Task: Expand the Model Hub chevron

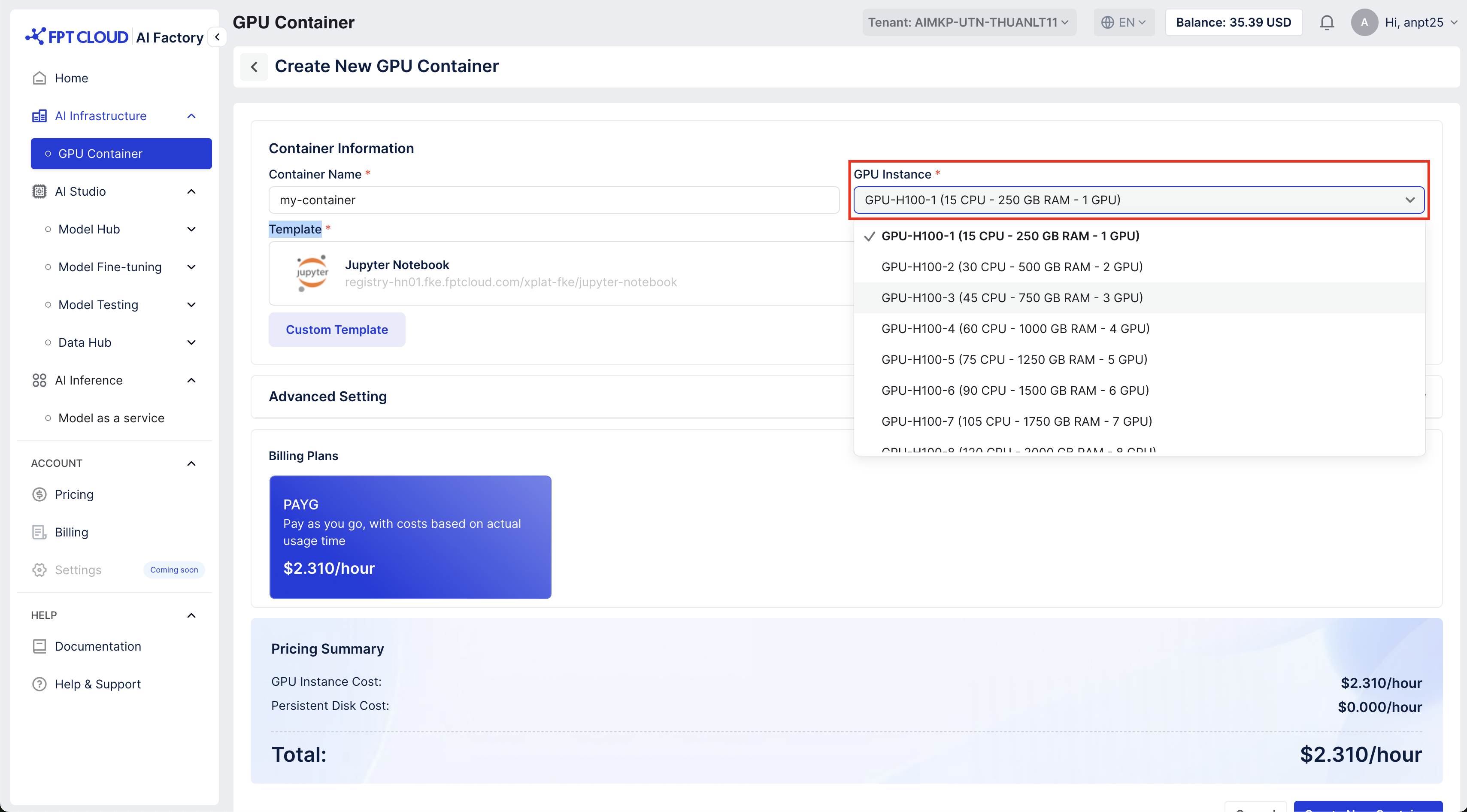Action: point(191,230)
